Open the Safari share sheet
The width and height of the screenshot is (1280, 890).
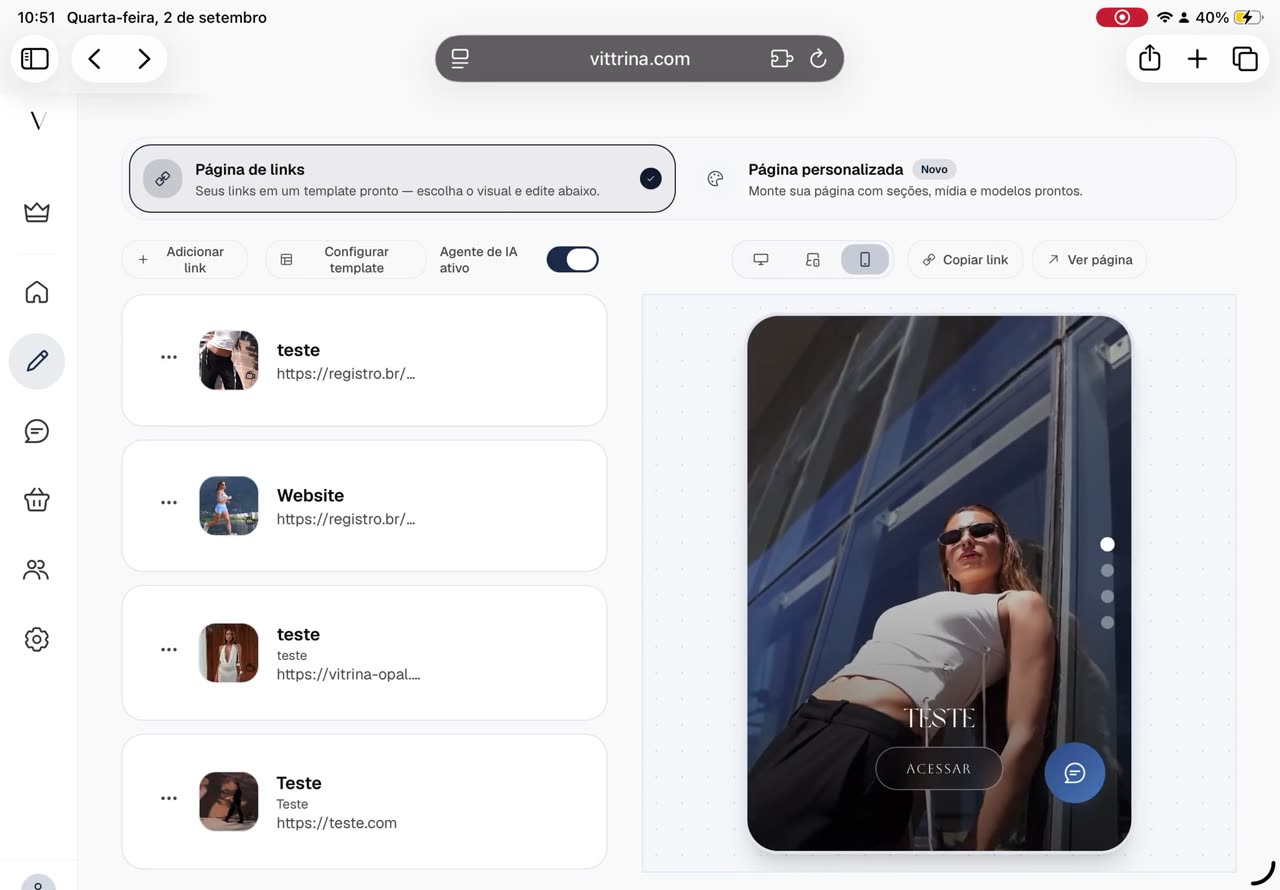(x=1150, y=59)
